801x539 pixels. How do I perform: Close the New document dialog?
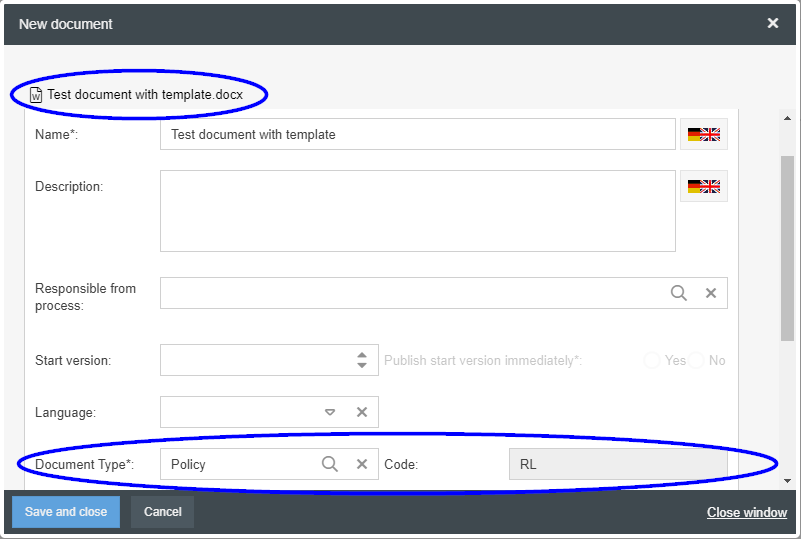pyautogui.click(x=773, y=23)
